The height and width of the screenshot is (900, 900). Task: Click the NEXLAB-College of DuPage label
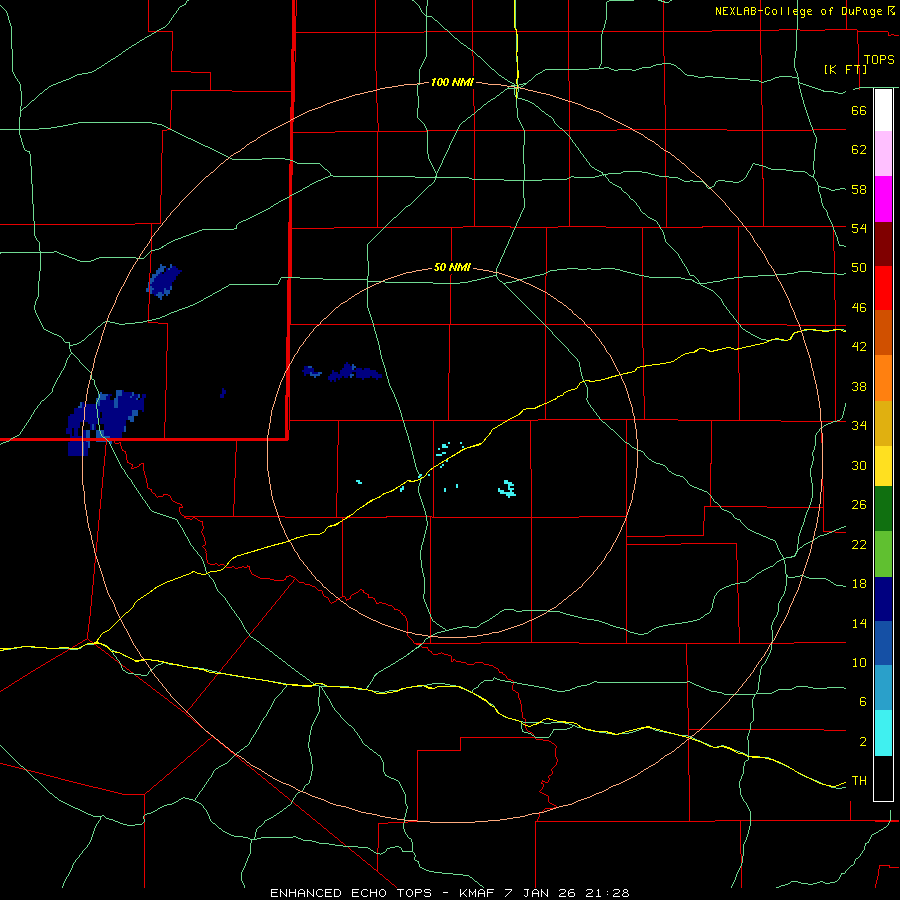point(799,11)
